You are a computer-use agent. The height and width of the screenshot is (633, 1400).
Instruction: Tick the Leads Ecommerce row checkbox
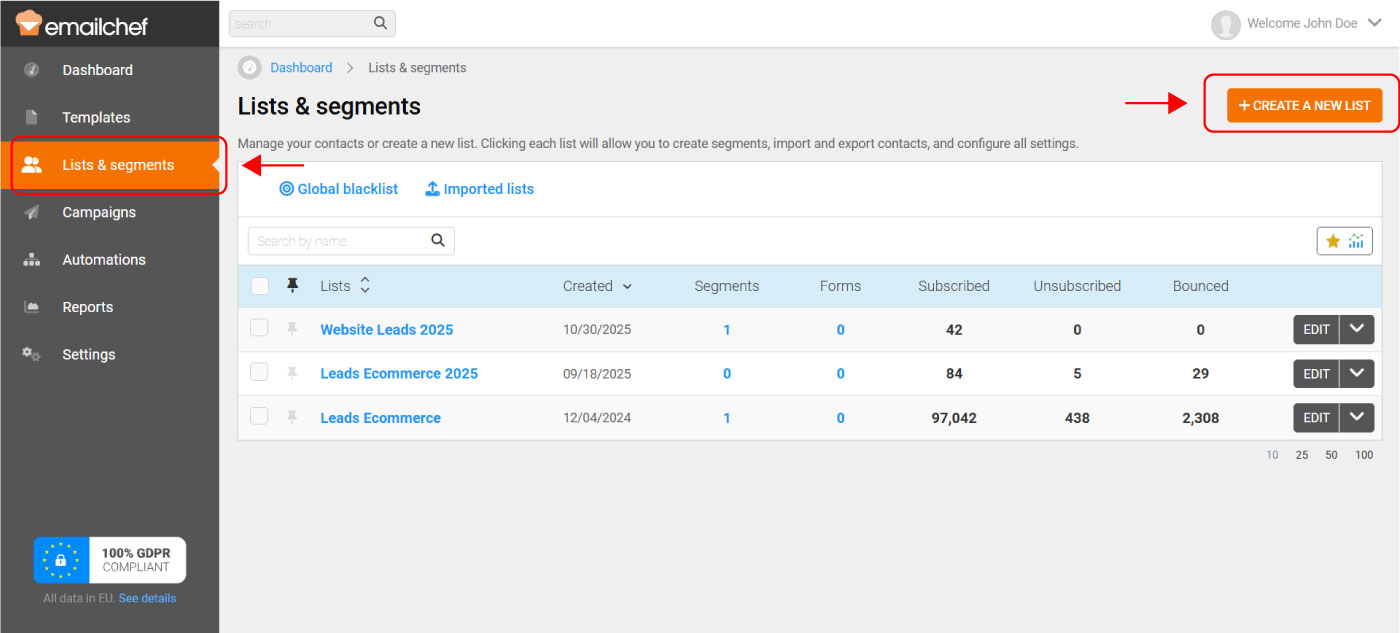click(x=259, y=417)
